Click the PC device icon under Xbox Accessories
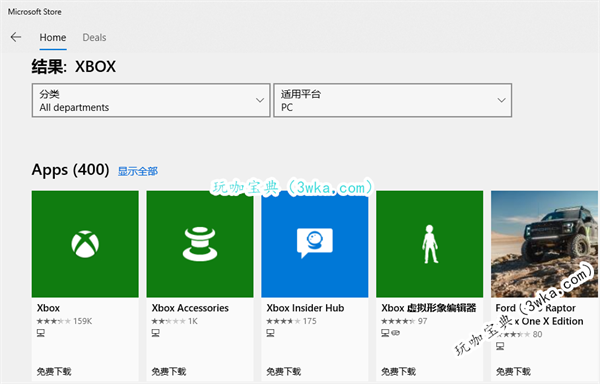The image size is (600, 384). coord(155,333)
